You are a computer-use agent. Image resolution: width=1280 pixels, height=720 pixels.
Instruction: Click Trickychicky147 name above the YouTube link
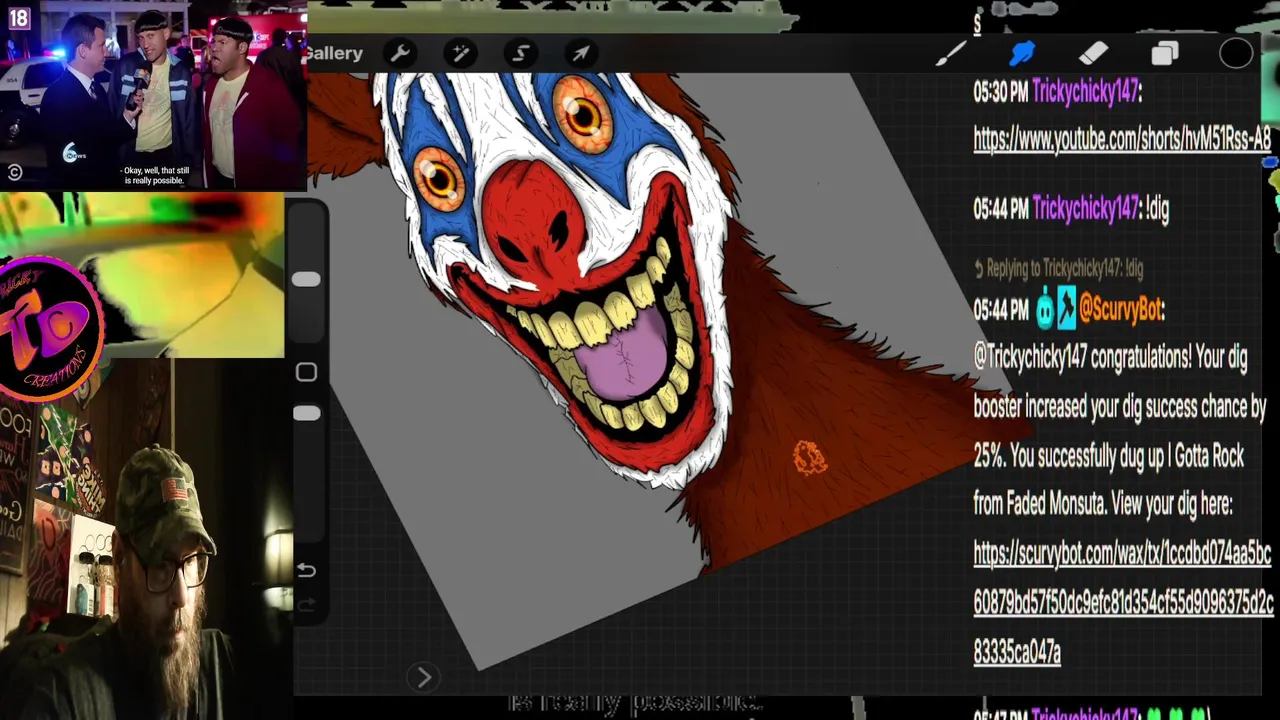(x=1085, y=92)
